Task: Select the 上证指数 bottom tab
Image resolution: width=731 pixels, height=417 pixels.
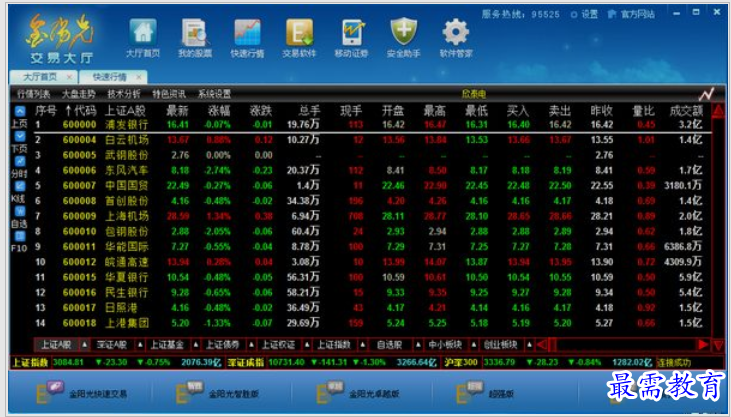Action: point(334,345)
